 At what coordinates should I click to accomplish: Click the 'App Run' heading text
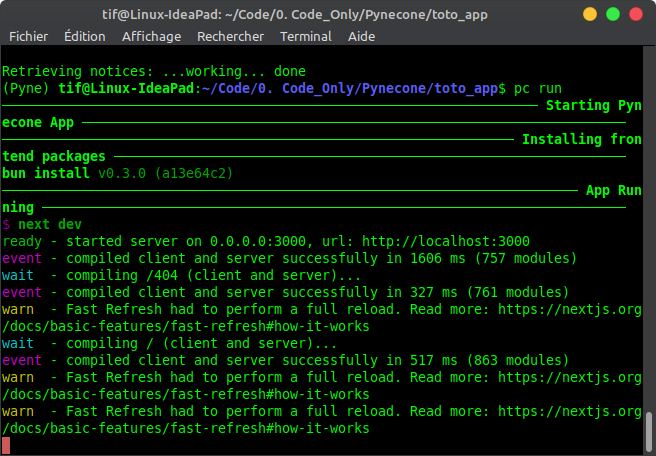tap(614, 190)
